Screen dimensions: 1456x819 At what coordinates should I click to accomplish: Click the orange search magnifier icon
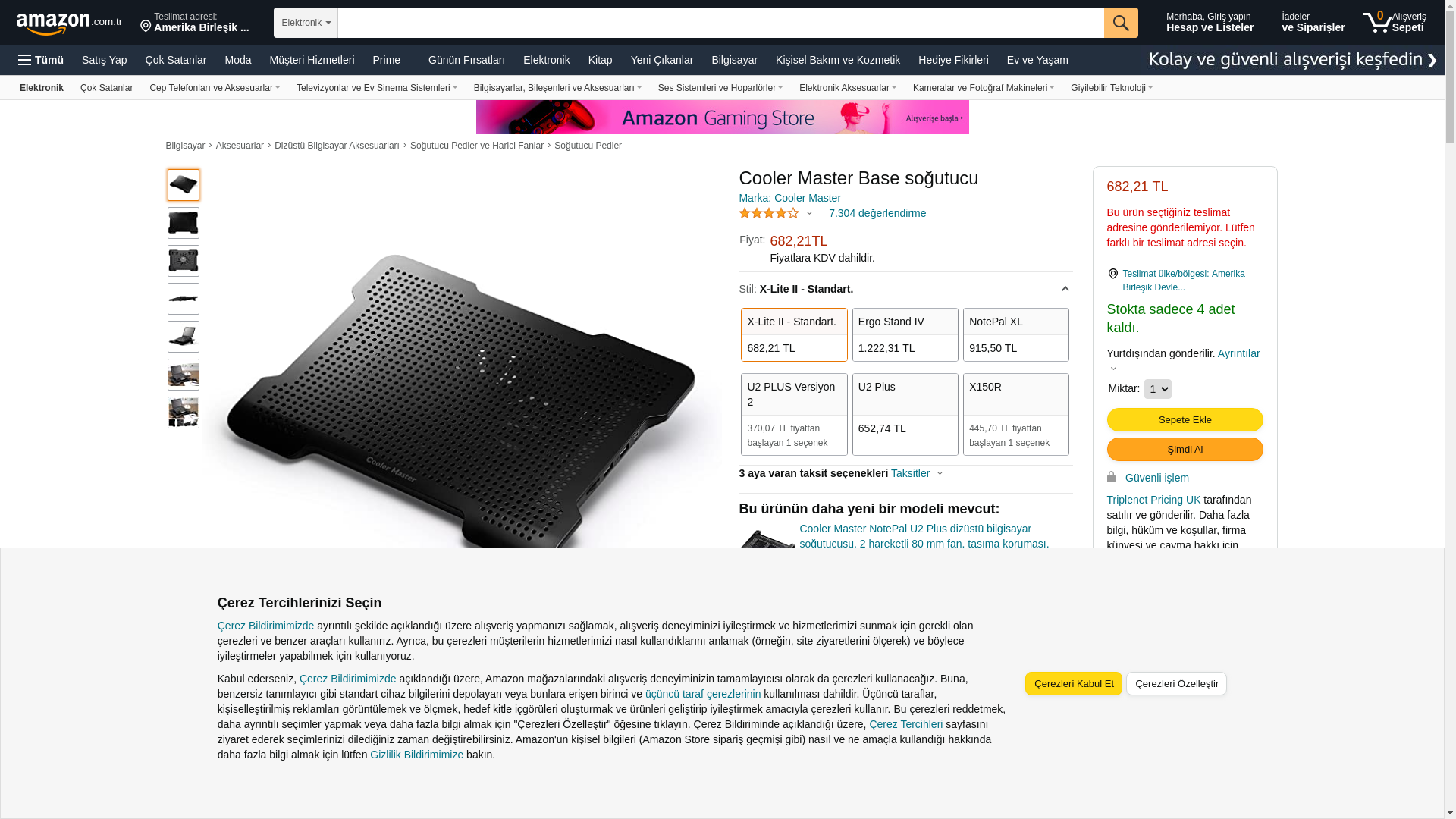tap(1121, 23)
